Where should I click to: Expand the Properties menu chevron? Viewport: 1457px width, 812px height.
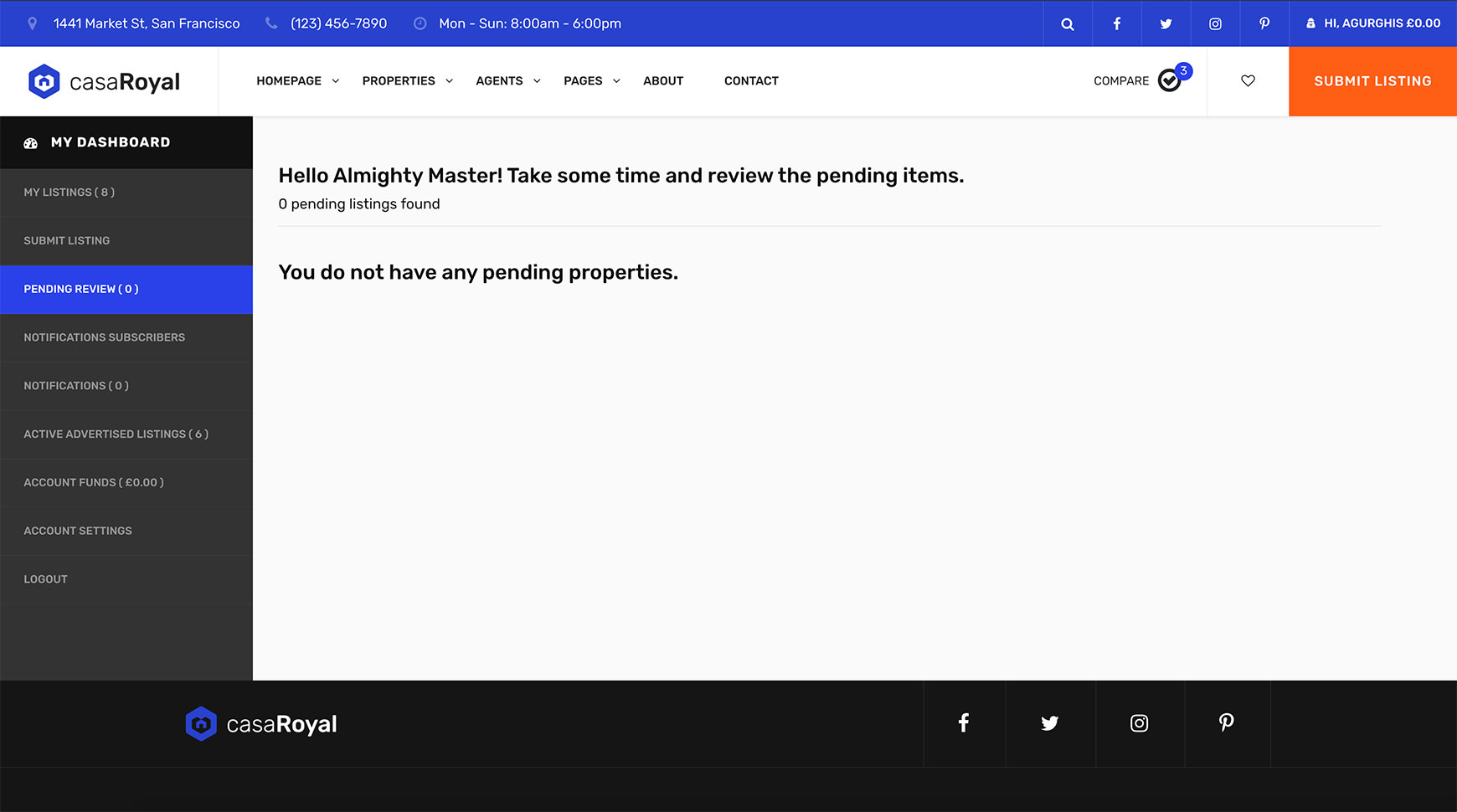pyautogui.click(x=449, y=81)
